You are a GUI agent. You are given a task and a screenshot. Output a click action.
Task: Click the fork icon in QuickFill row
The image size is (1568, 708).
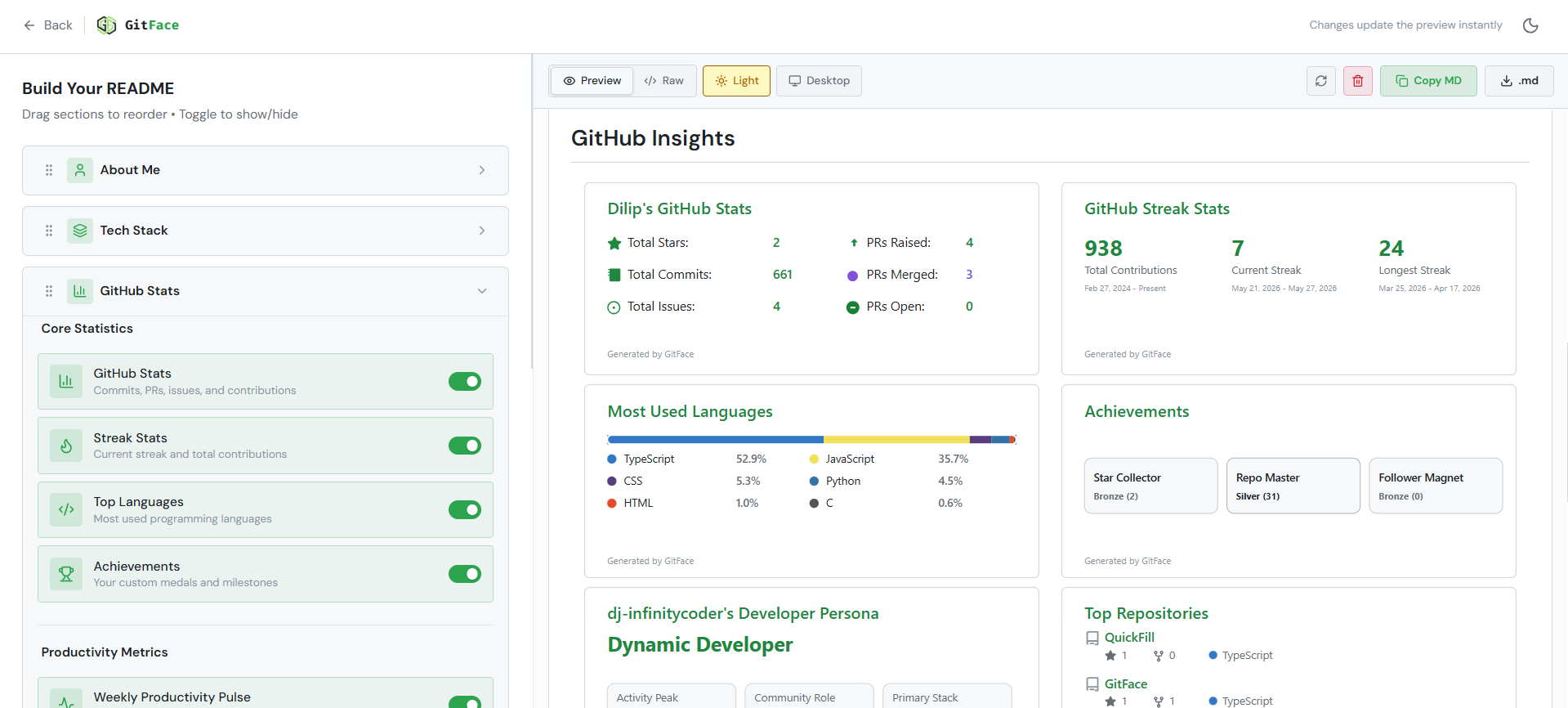(x=1159, y=656)
